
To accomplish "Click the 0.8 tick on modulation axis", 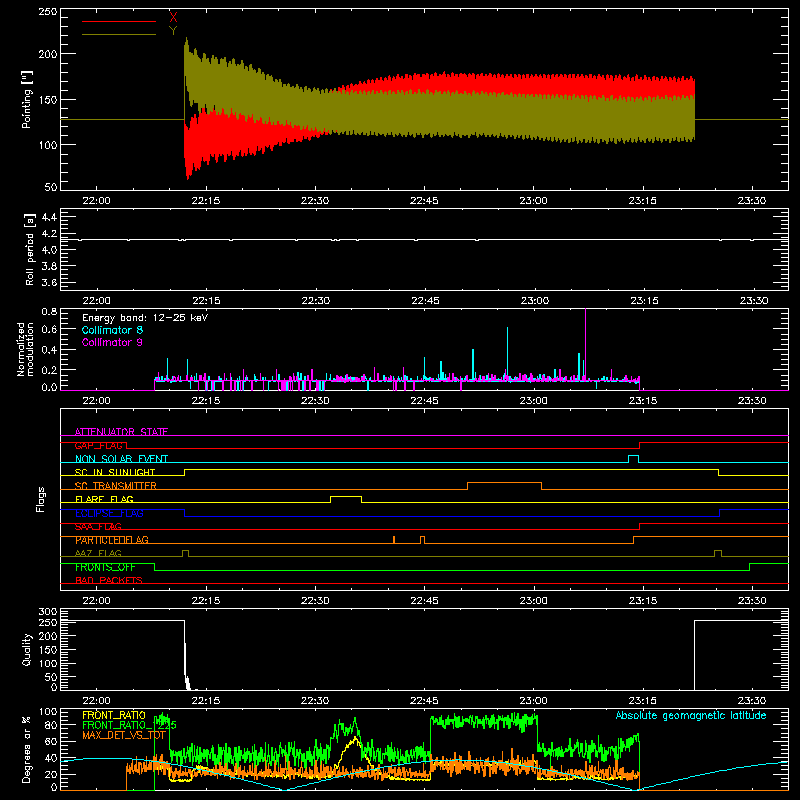I will [x=49, y=311].
